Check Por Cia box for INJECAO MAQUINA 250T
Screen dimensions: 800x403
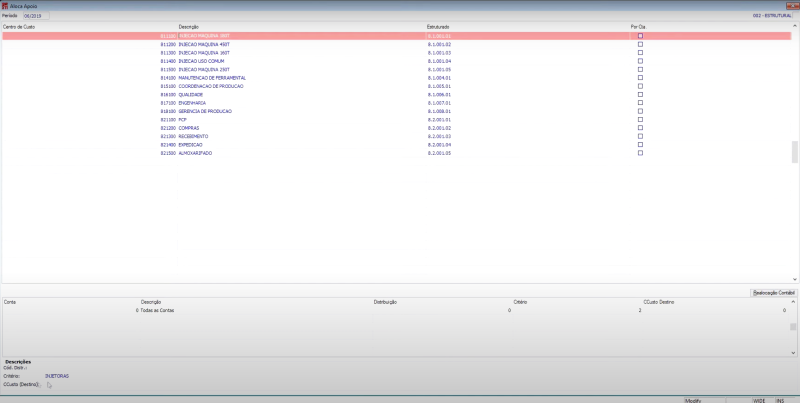coord(640,69)
